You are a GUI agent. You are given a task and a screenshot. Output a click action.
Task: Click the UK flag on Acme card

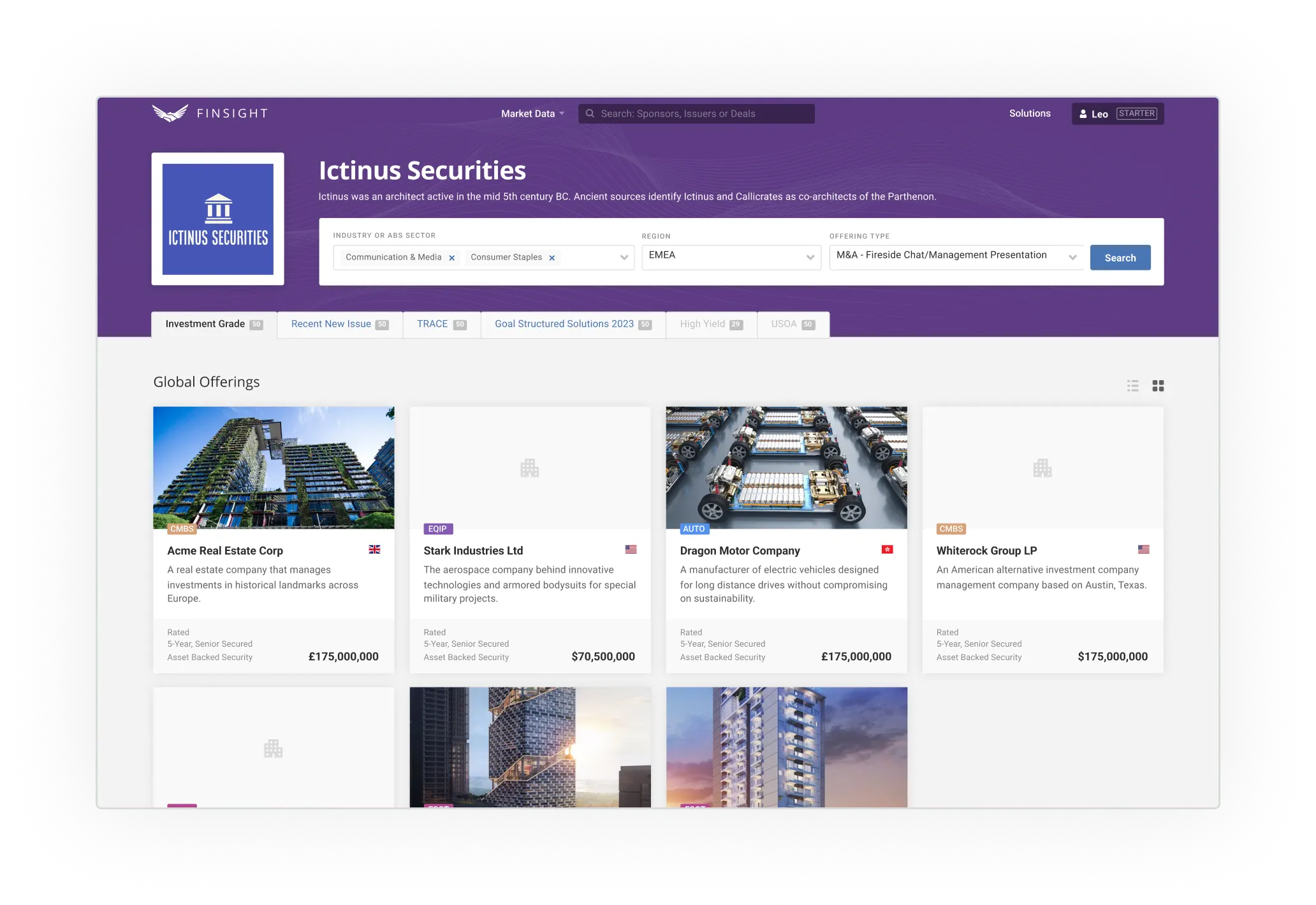tap(374, 549)
